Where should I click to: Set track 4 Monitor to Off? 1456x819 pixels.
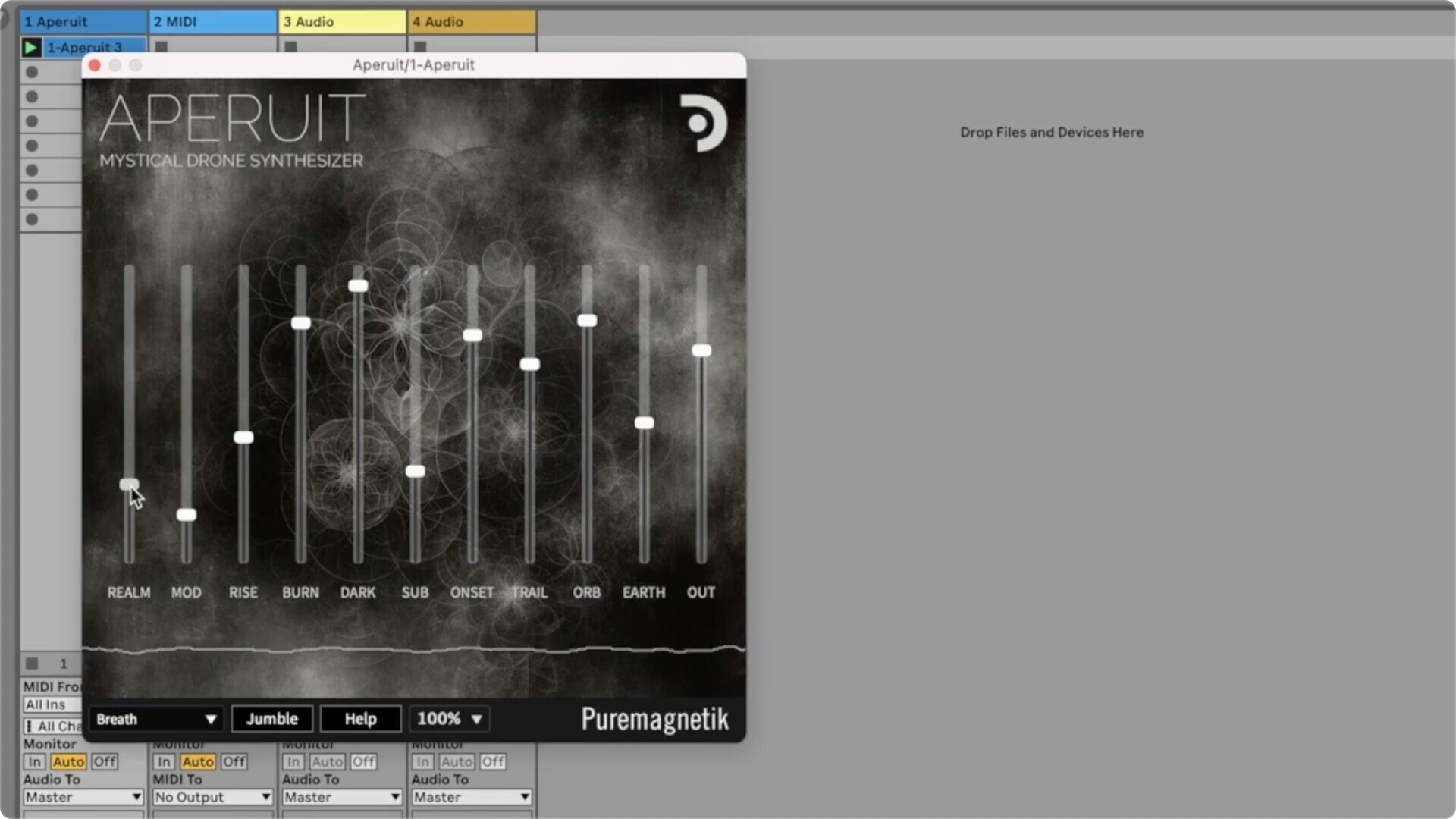click(493, 761)
